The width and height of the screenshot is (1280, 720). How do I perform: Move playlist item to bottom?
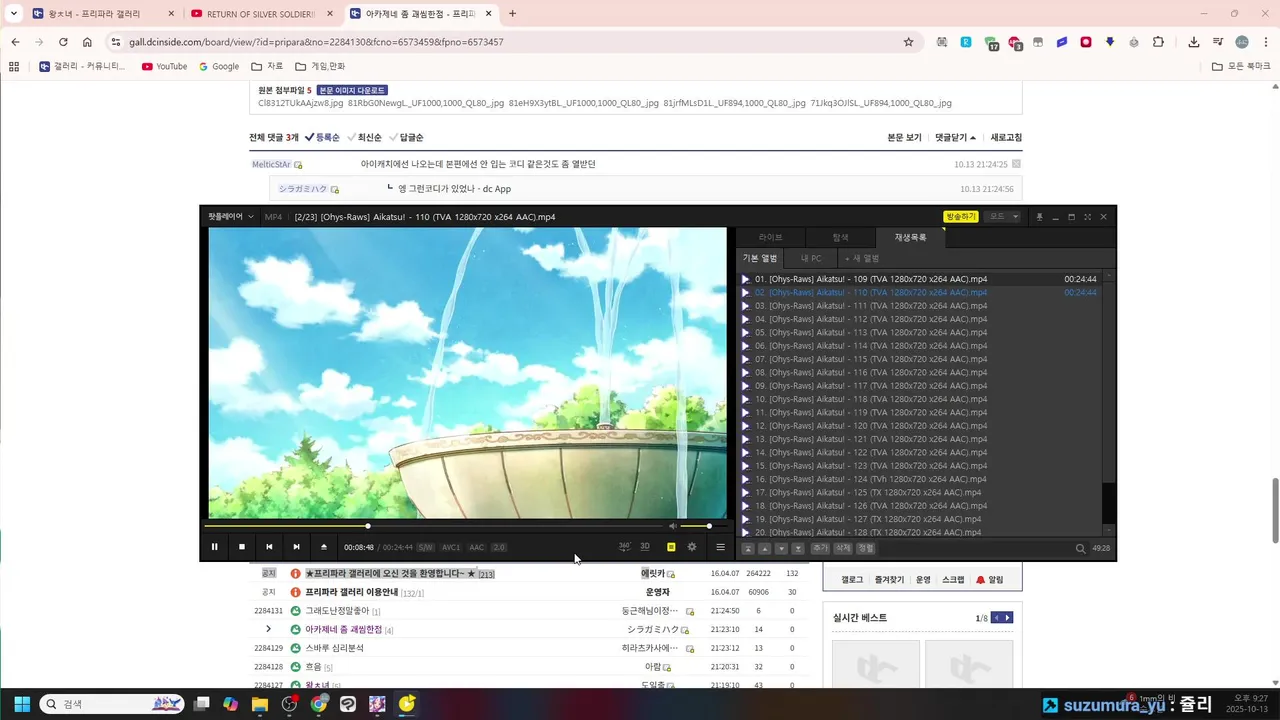(x=798, y=548)
